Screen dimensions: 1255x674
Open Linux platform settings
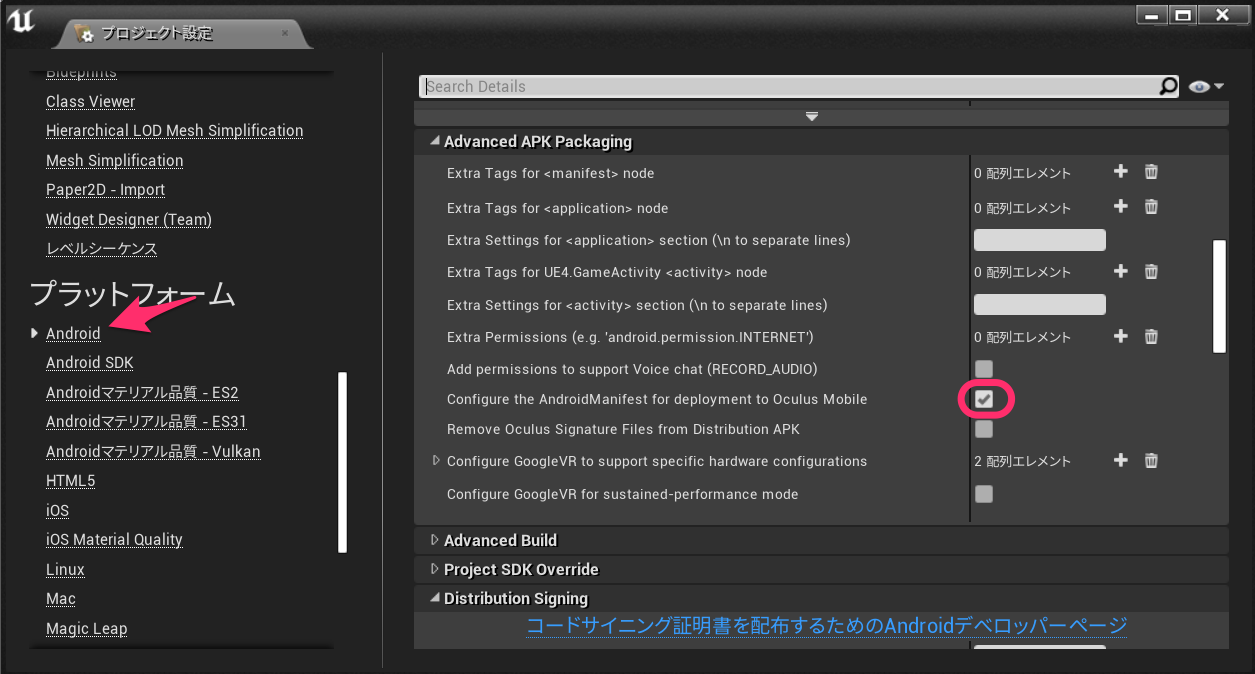click(x=65, y=569)
